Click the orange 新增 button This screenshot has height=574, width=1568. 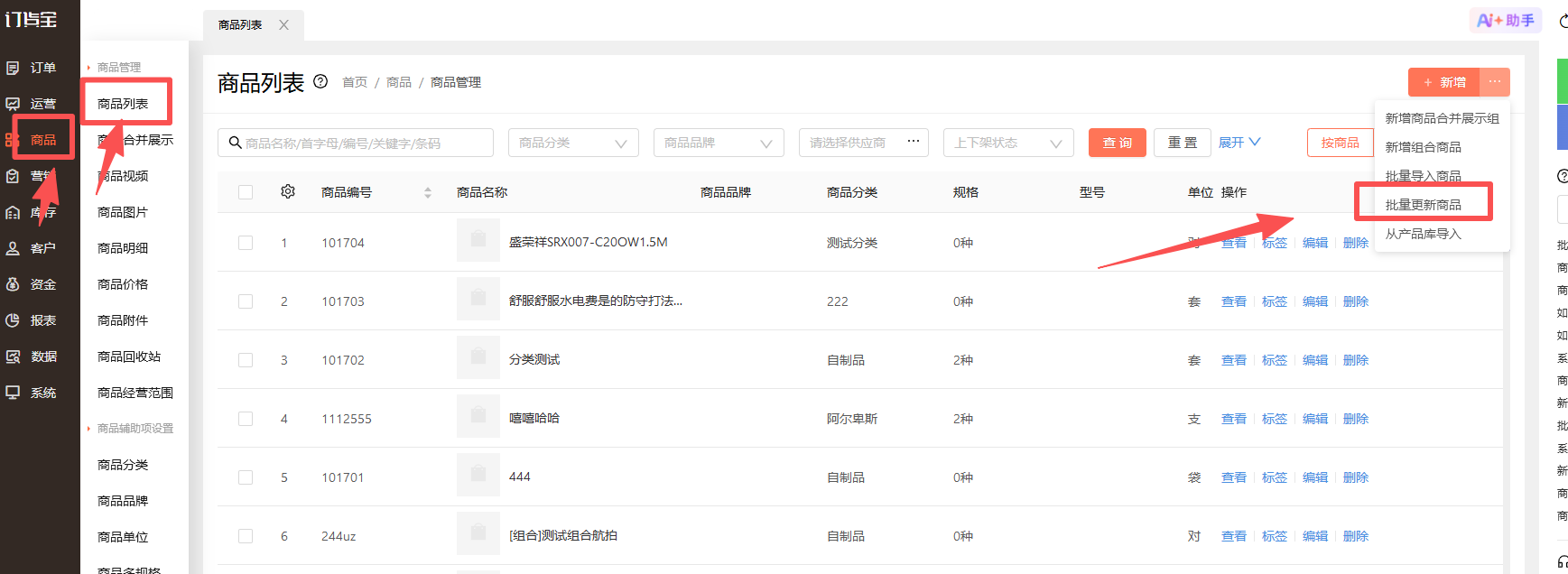(x=1444, y=82)
